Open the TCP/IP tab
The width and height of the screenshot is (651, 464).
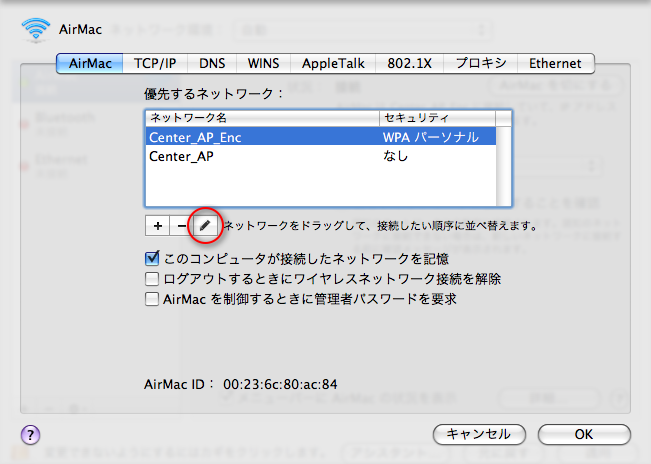(155, 63)
